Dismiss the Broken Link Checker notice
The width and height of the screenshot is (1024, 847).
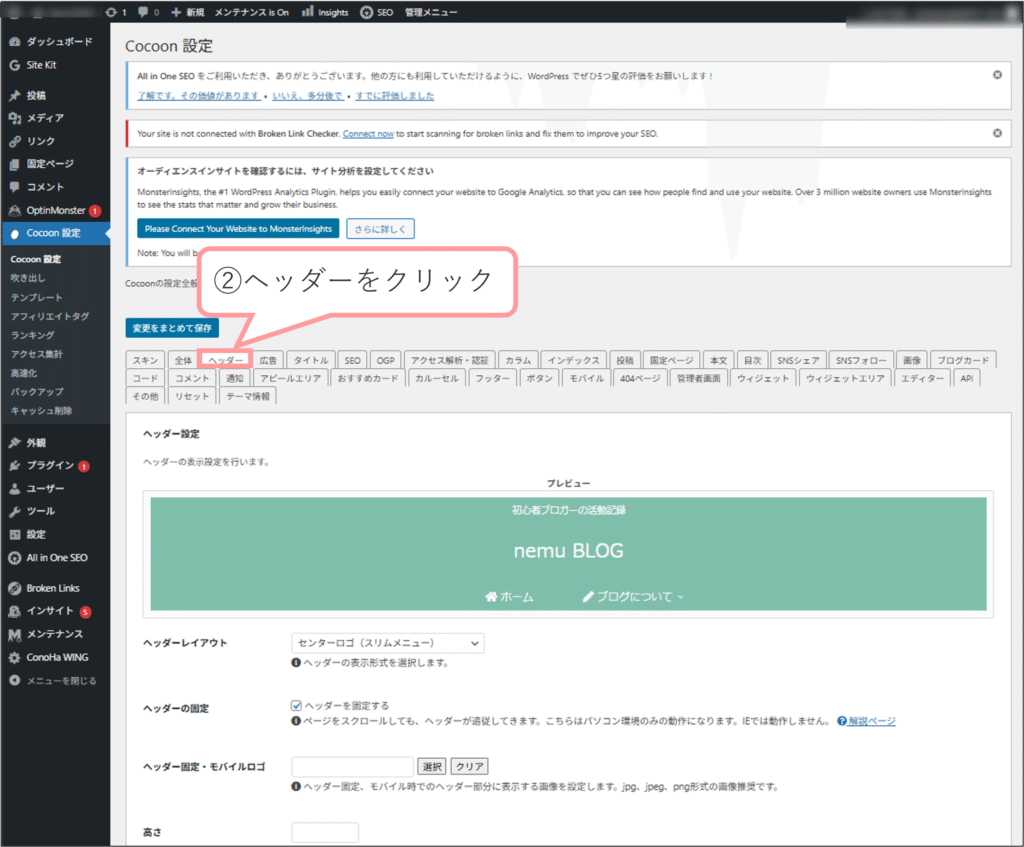click(997, 133)
